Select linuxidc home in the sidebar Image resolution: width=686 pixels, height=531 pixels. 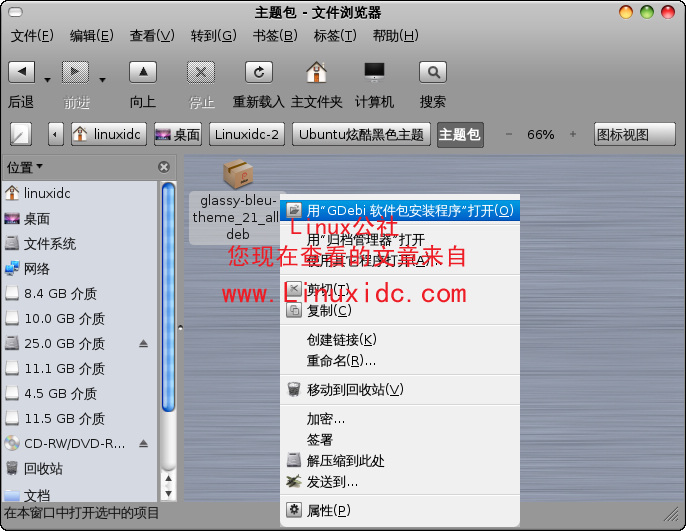click(80, 193)
